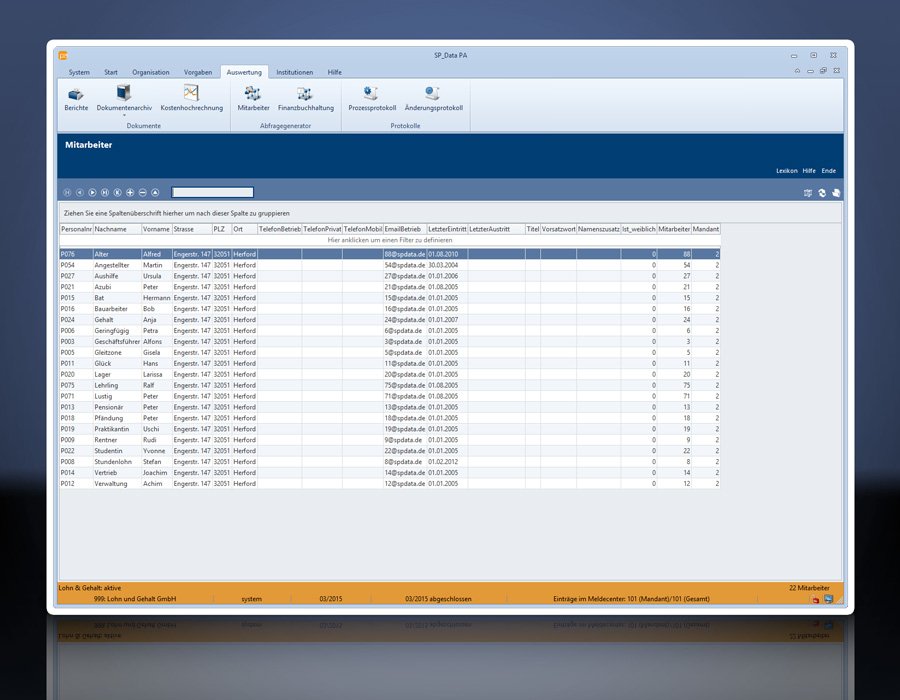
Task: Open the grid layout settings icon
Action: [x=808, y=193]
